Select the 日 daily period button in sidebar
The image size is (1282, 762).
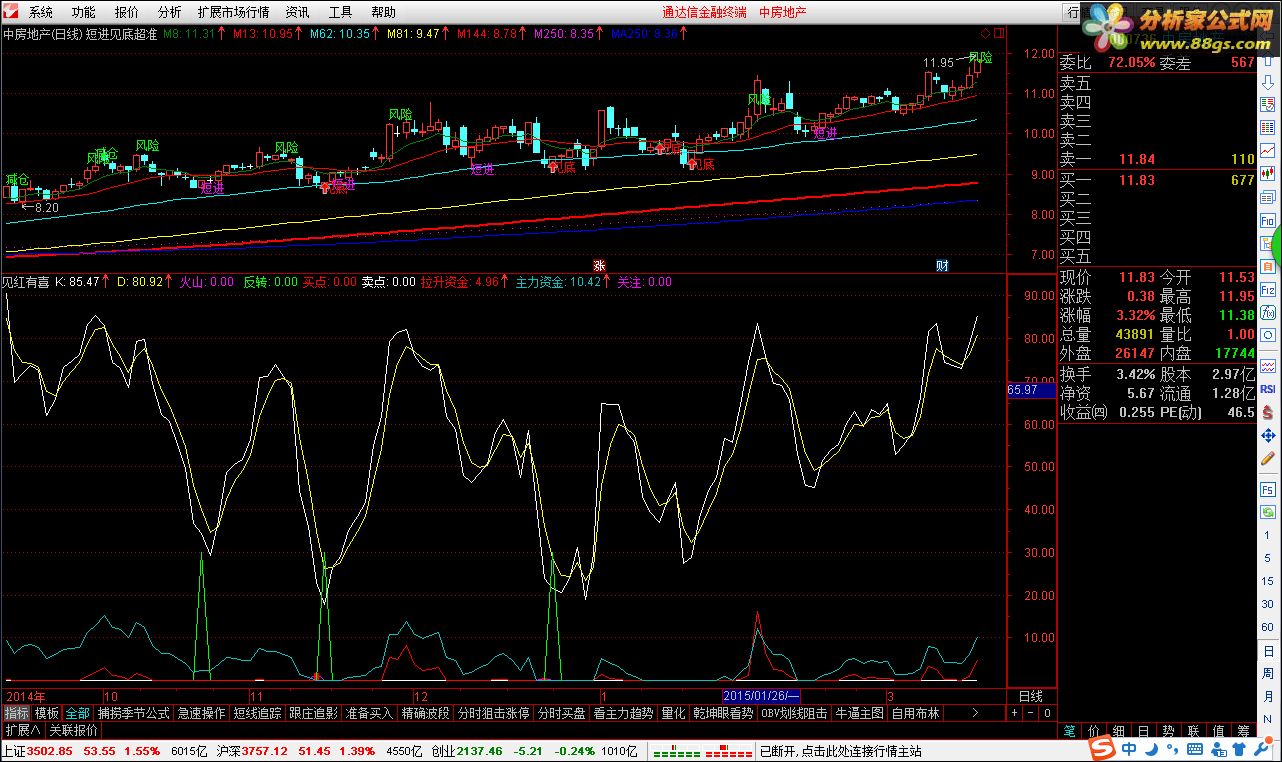coord(1267,650)
